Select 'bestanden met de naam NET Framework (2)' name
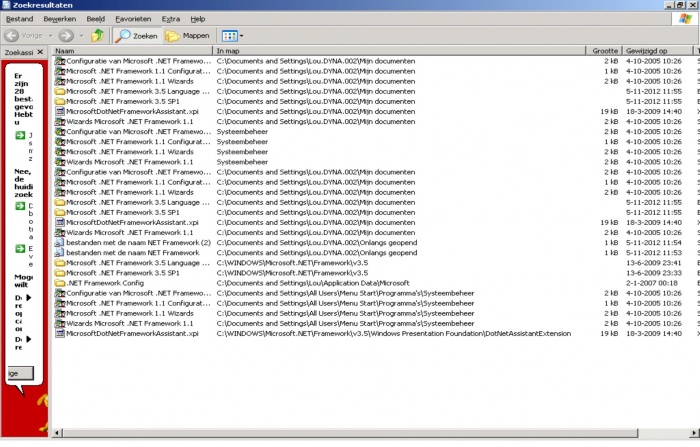The image size is (700, 447). 138,242
